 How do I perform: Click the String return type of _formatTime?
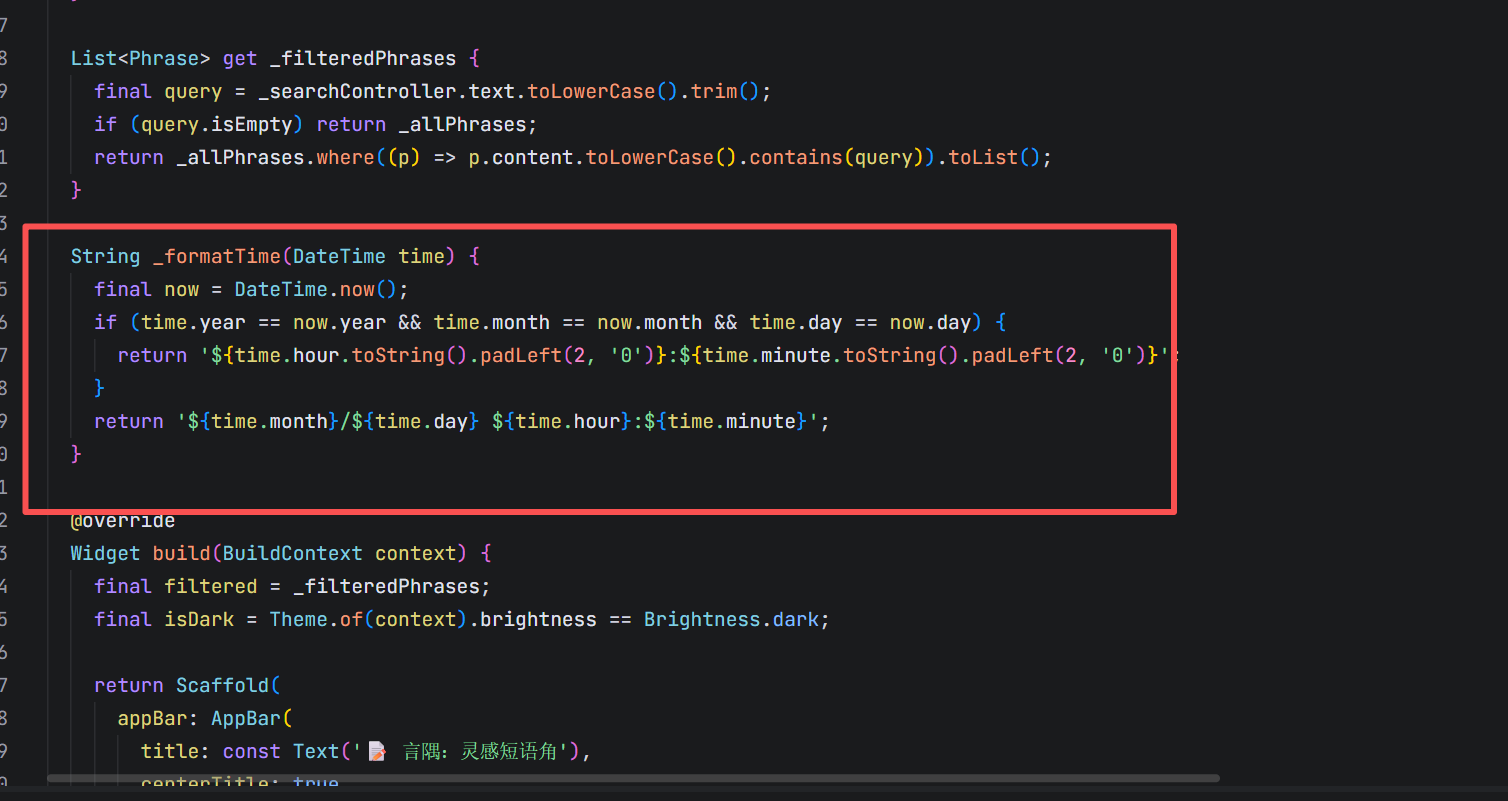point(105,256)
